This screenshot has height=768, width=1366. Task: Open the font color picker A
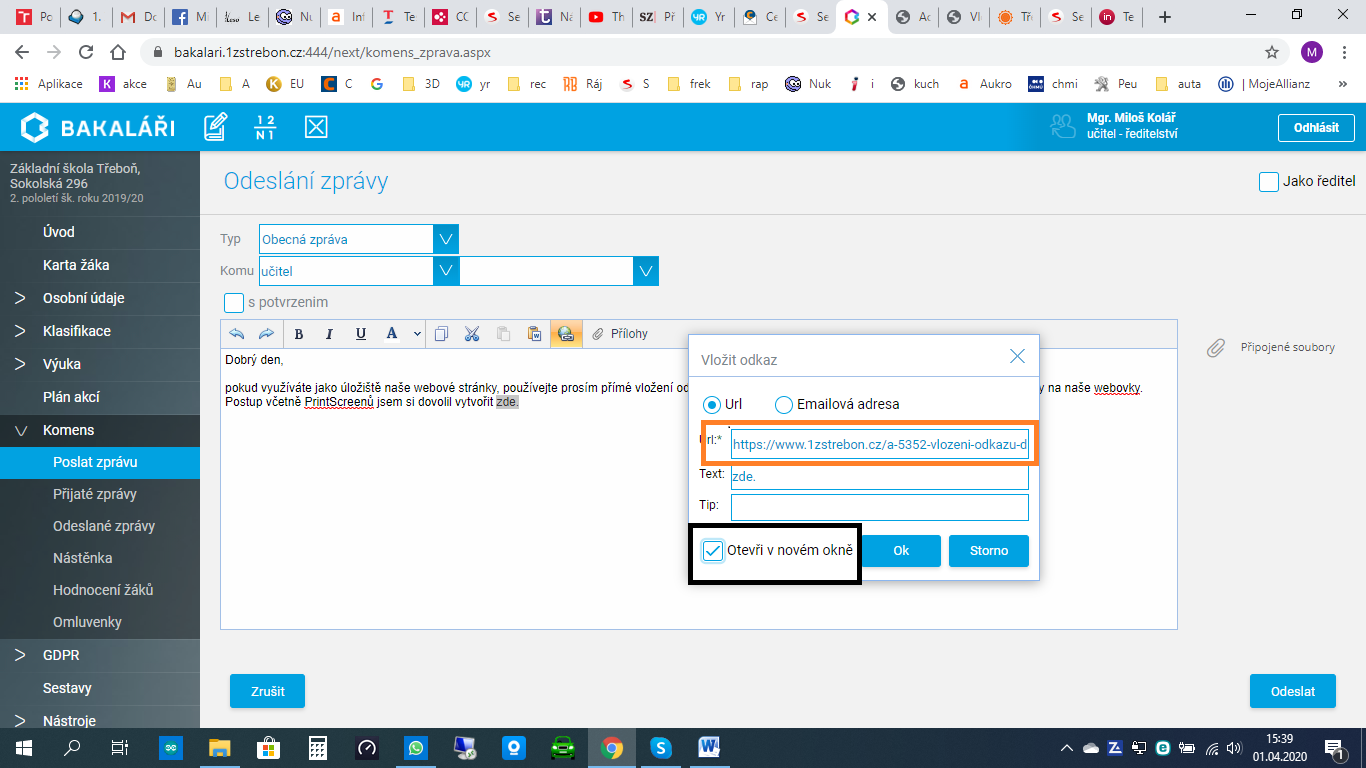pos(392,334)
